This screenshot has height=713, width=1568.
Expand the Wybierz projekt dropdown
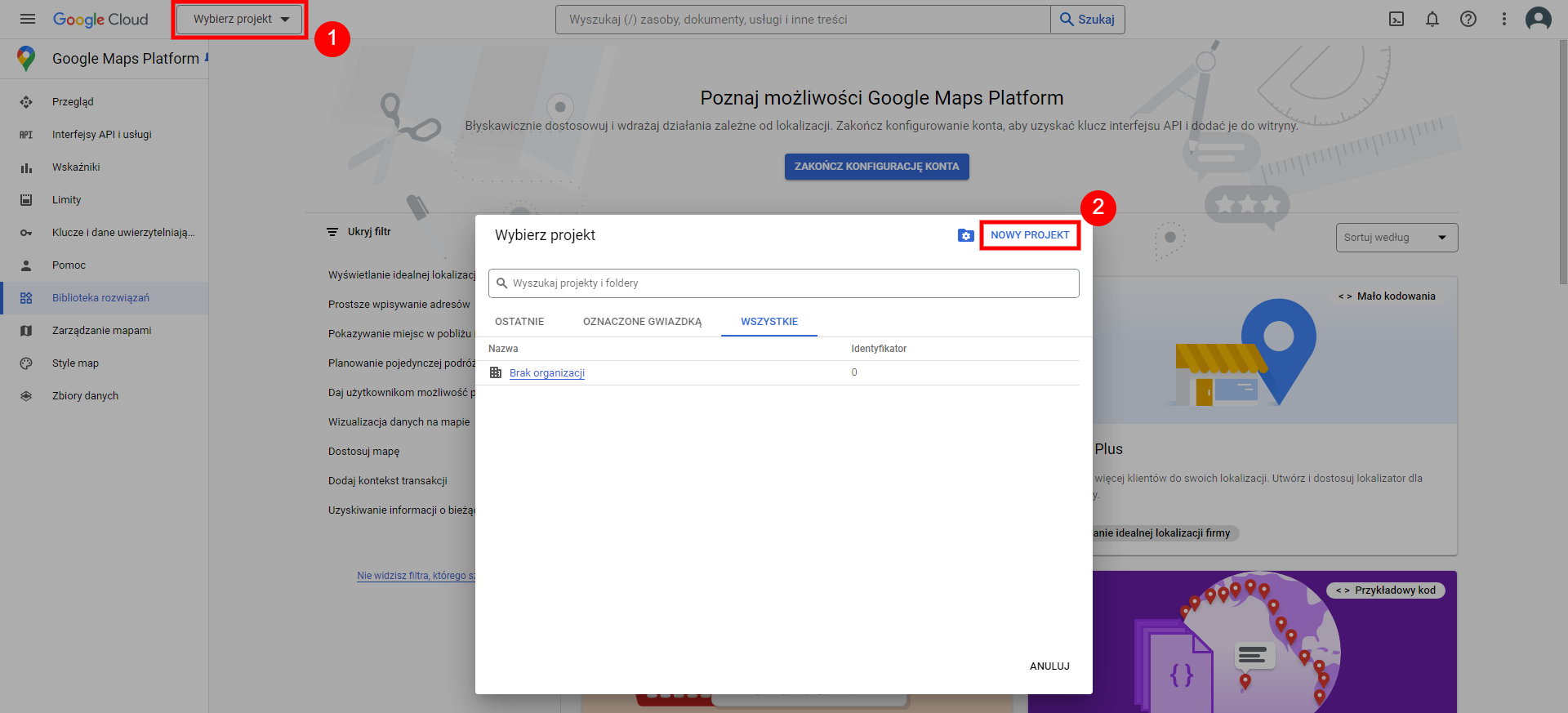(x=241, y=19)
